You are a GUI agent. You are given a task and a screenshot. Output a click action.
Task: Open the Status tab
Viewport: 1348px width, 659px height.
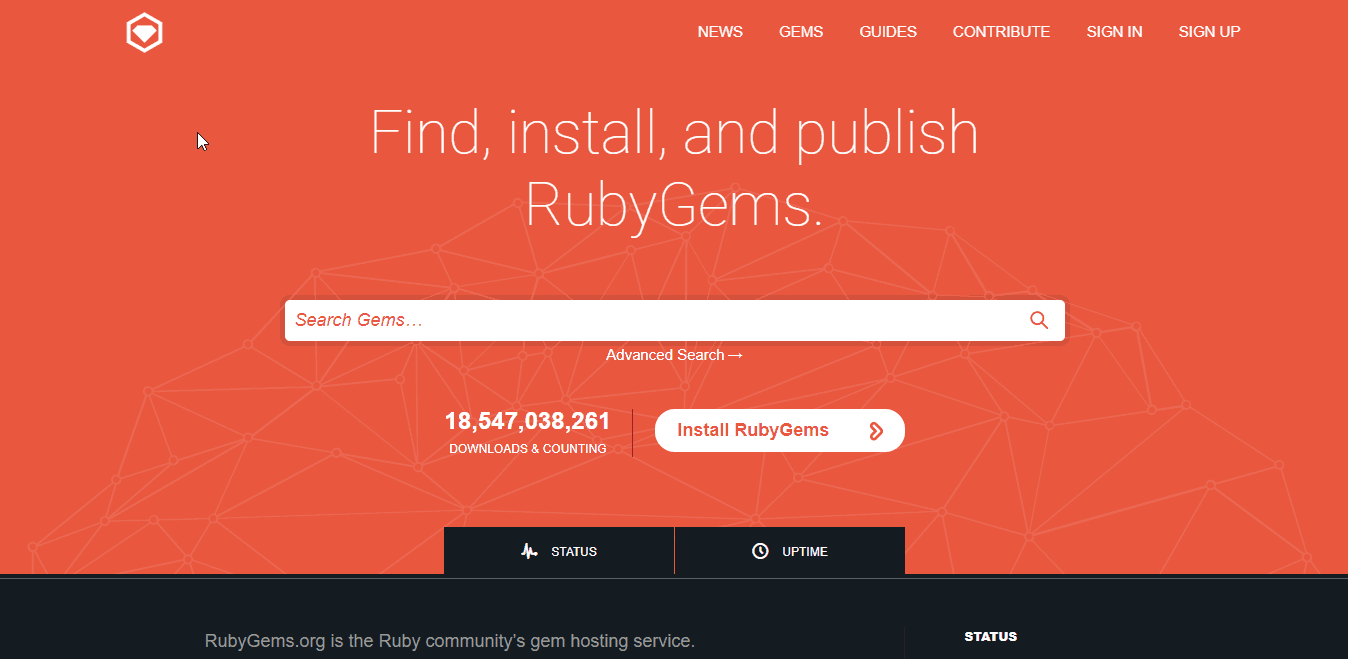(x=559, y=551)
